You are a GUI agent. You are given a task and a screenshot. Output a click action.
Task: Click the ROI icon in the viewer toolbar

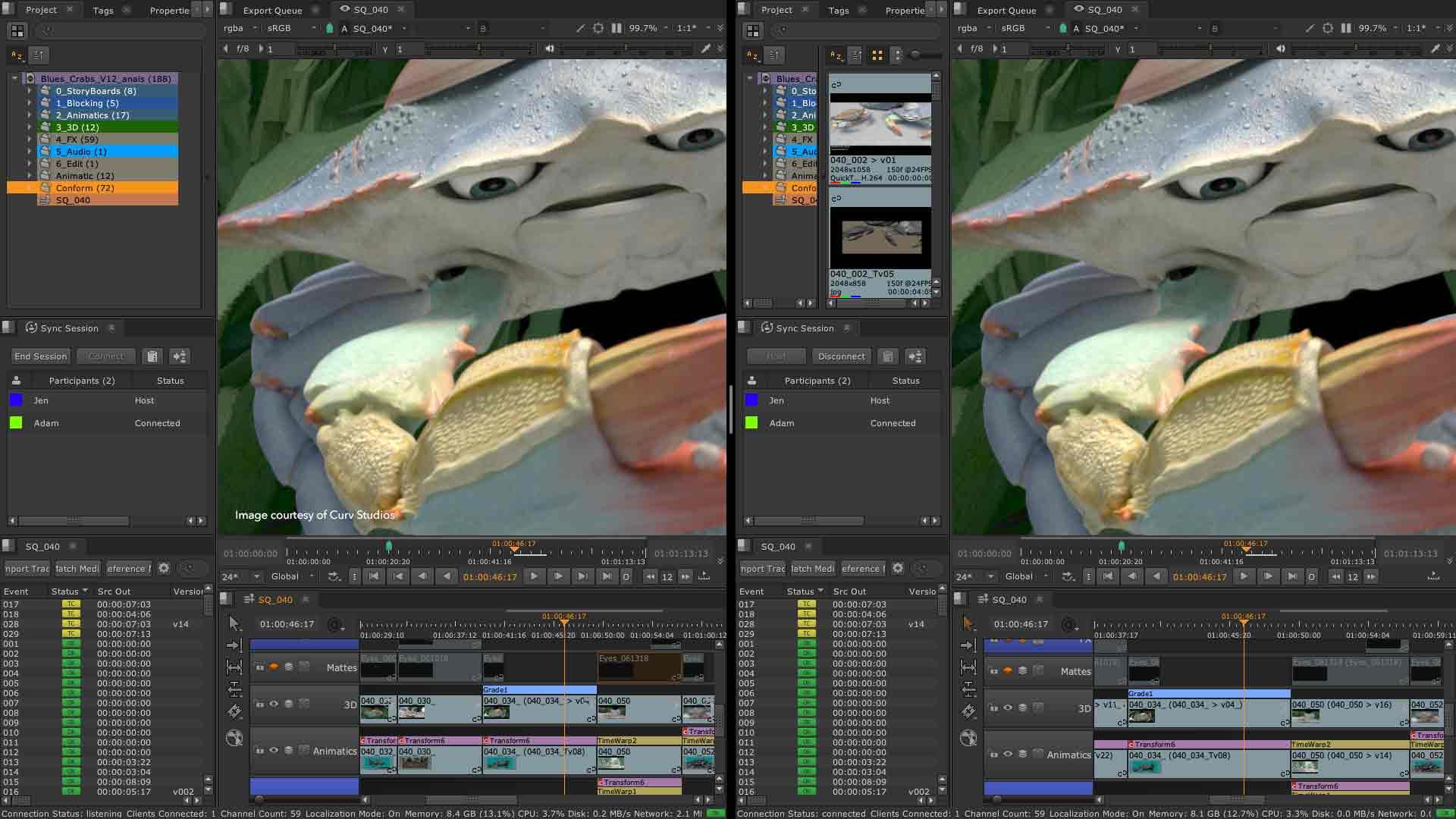click(598, 28)
